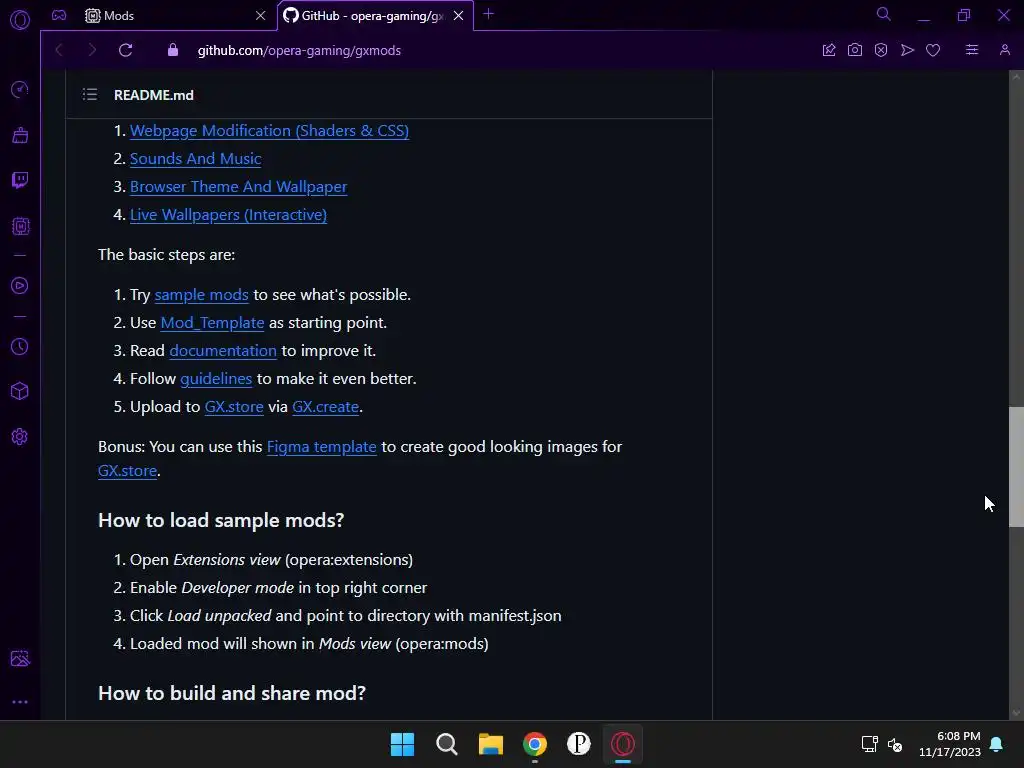Open the profile account icon
Image resolution: width=1024 pixels, height=768 pixels.
point(1004,50)
